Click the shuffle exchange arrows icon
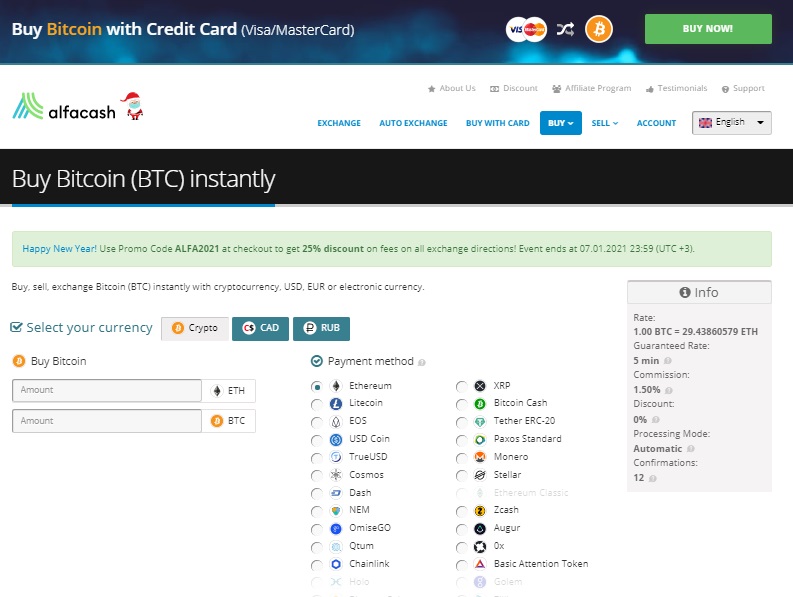The width and height of the screenshot is (793, 597). (565, 29)
